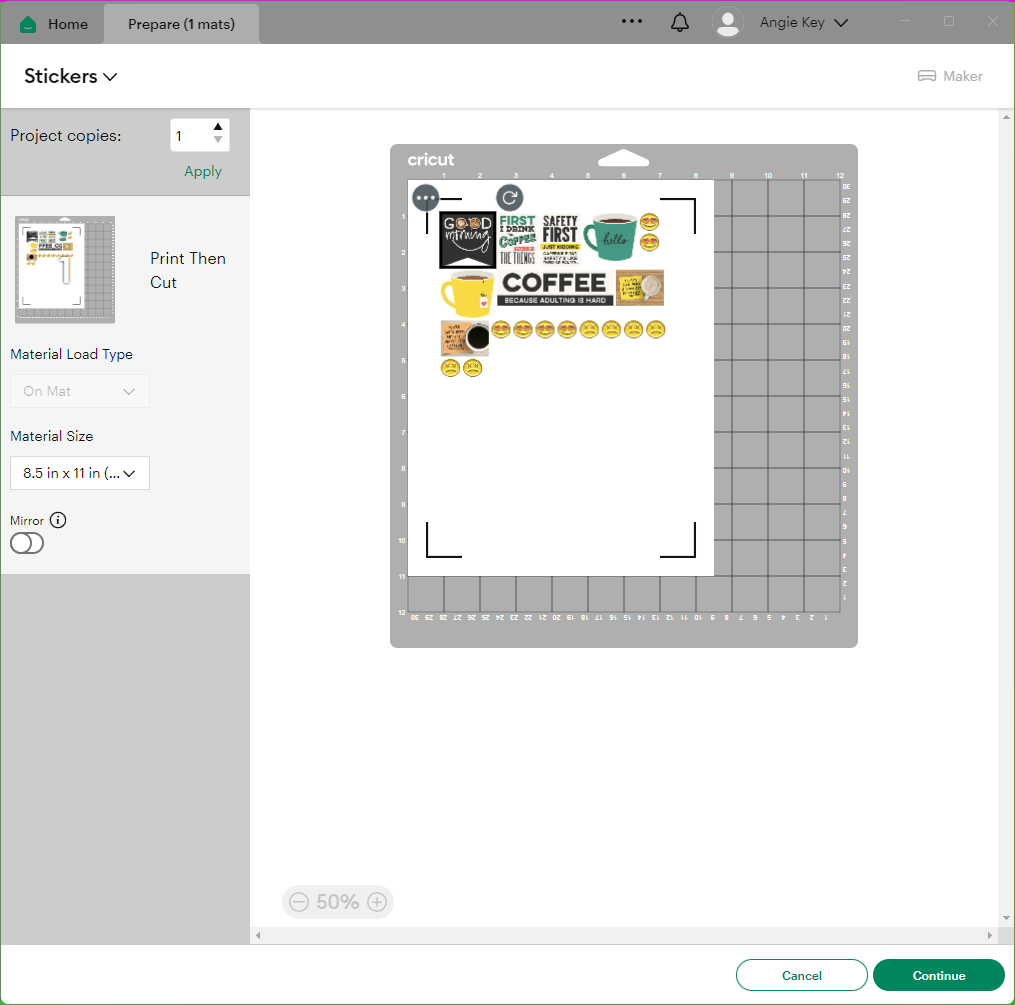Click the Continue button
Image resolution: width=1015 pixels, height=1005 pixels.
coord(938,975)
